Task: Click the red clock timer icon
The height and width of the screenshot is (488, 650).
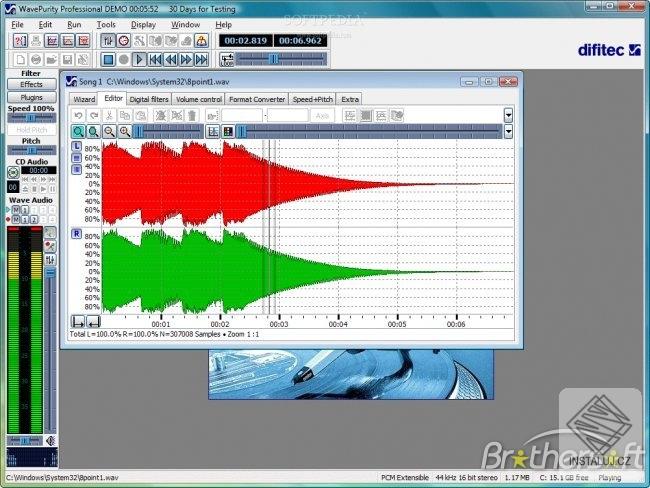Action: point(124,41)
